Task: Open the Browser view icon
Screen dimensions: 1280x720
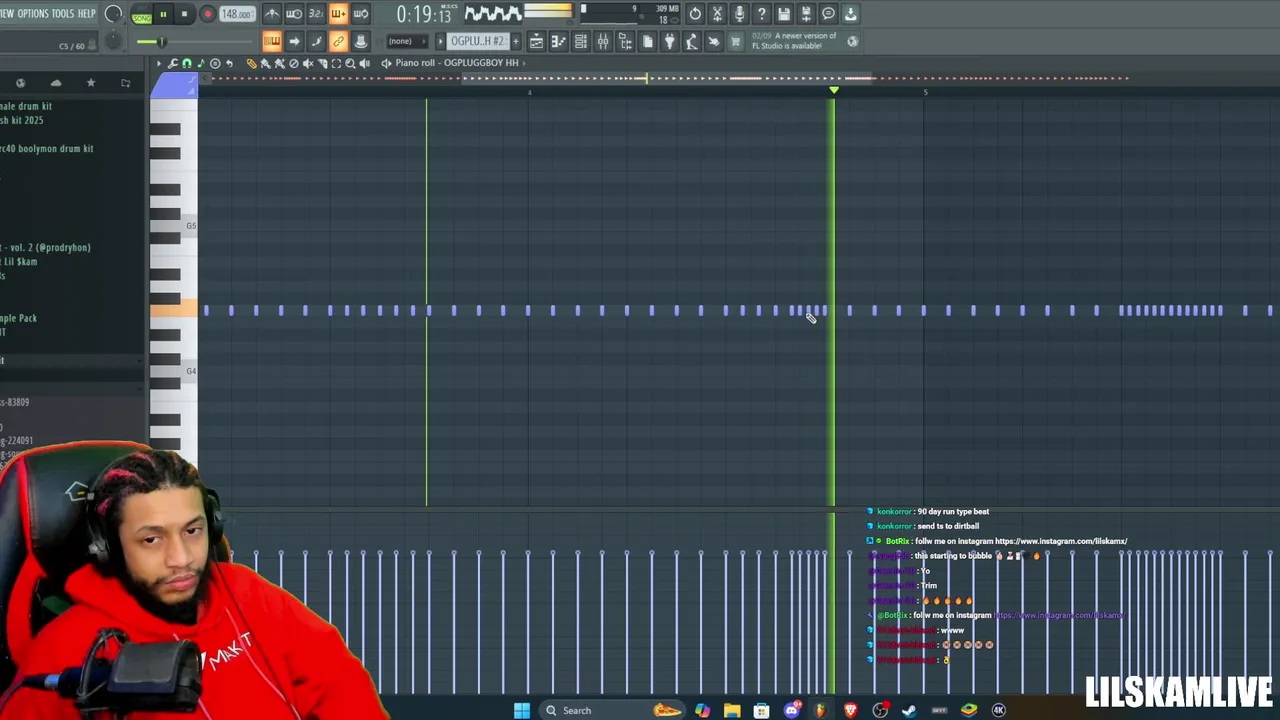Action: click(625, 41)
